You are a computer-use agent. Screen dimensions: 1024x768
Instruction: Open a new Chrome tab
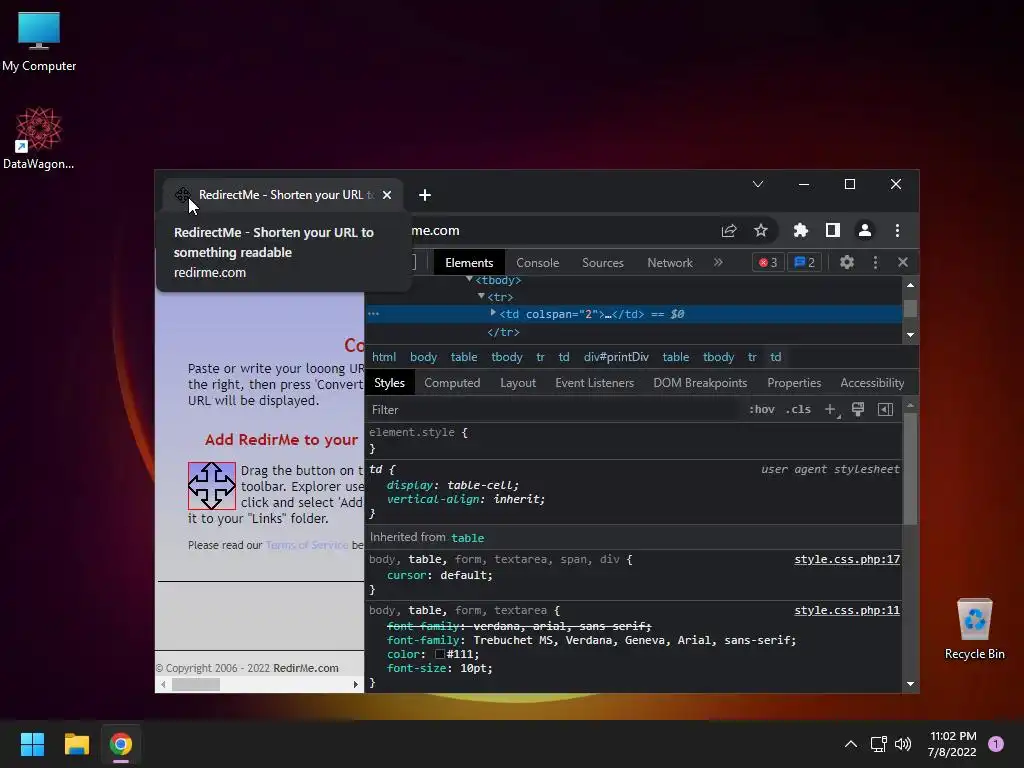[x=424, y=195]
